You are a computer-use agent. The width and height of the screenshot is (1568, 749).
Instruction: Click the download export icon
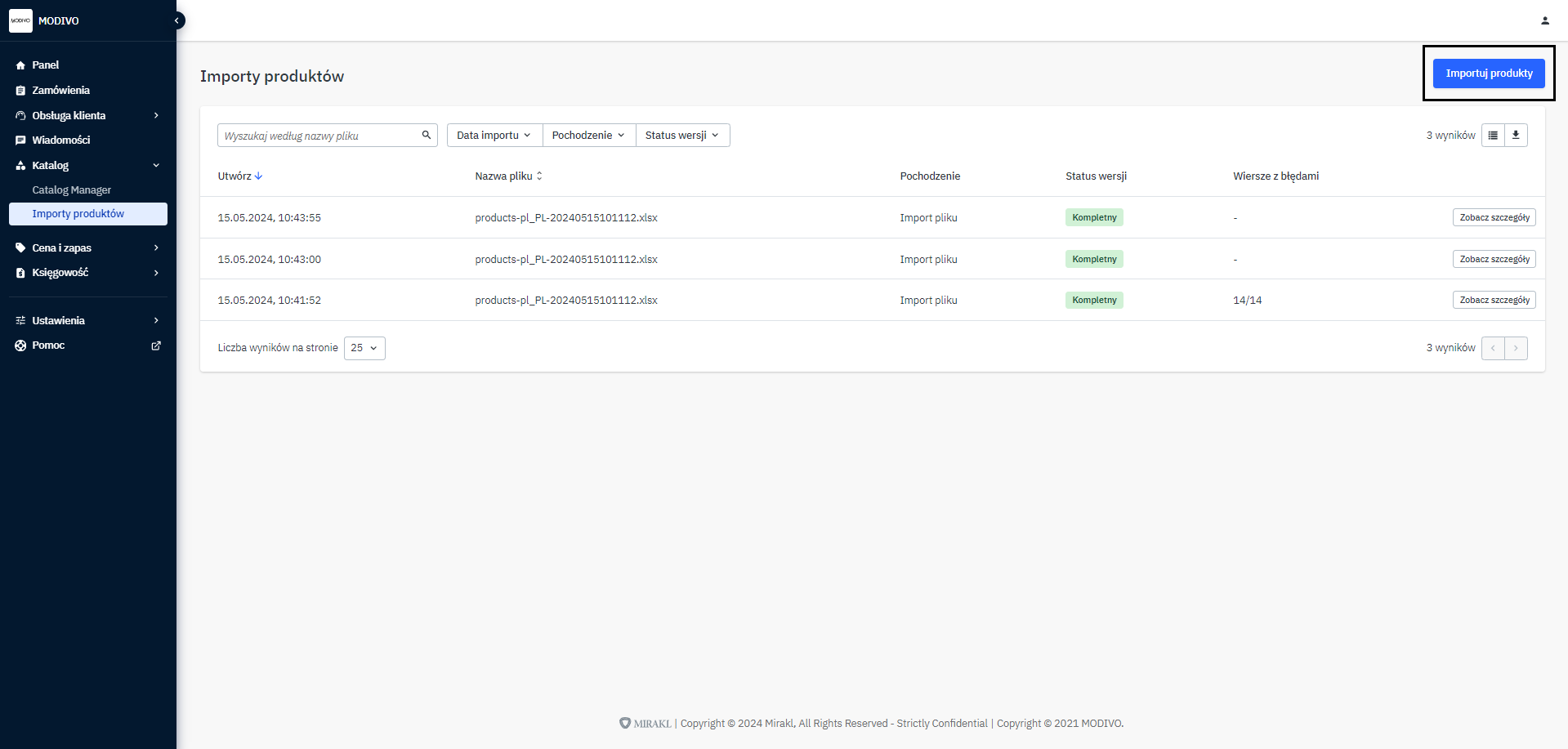[1516, 135]
